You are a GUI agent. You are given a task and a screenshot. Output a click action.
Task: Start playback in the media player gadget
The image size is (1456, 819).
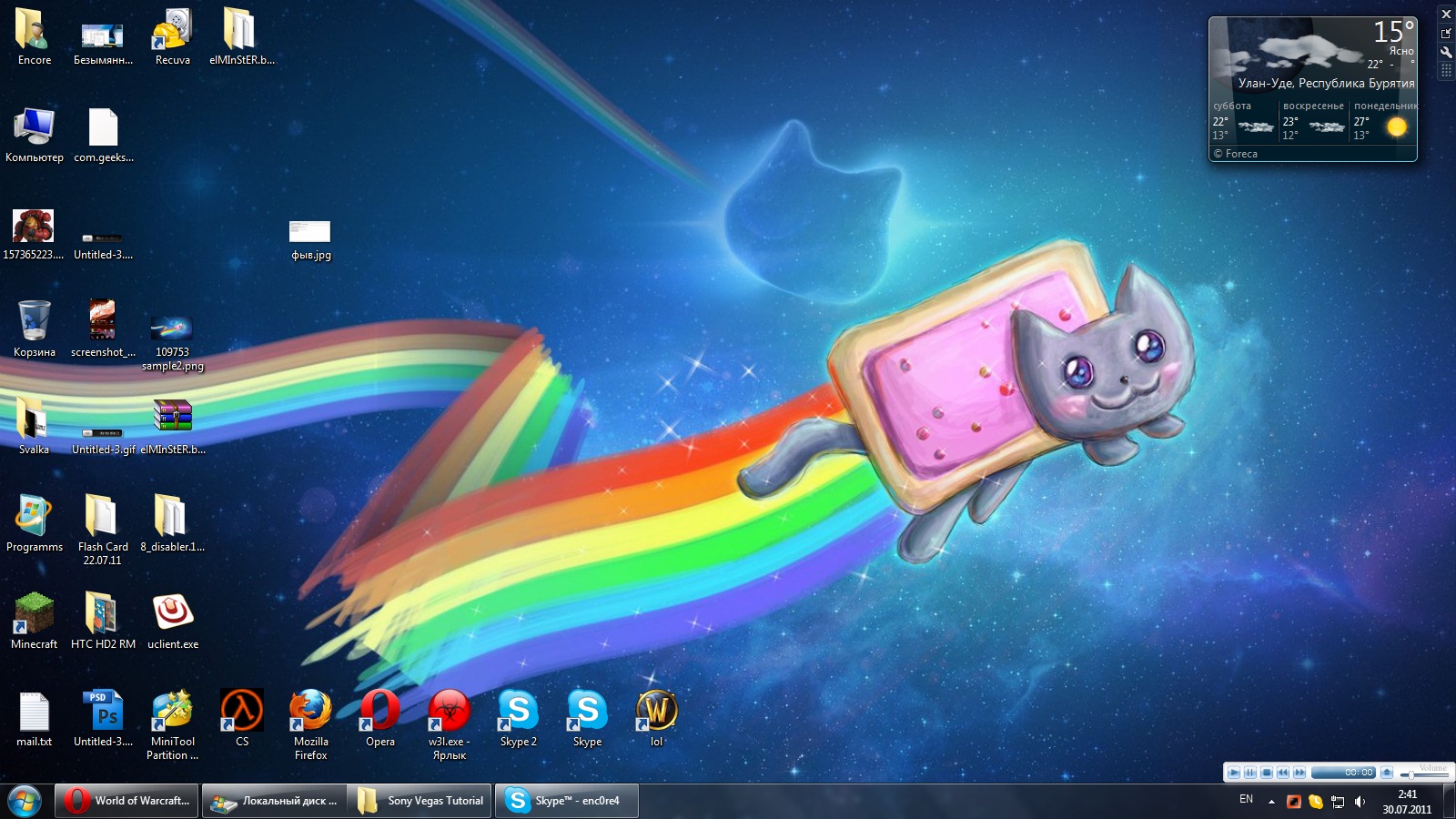(x=1234, y=773)
